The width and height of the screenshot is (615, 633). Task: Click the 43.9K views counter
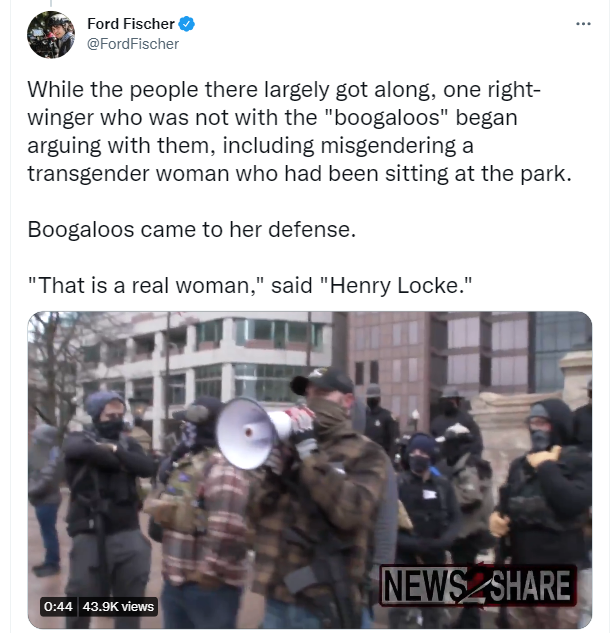click(x=118, y=606)
